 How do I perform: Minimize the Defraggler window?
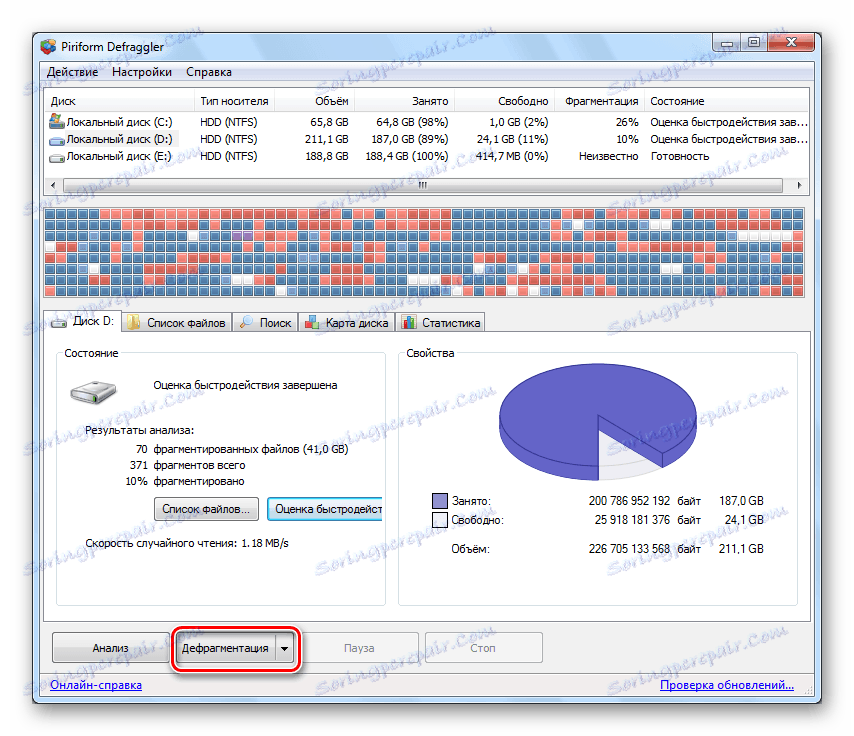pos(726,42)
